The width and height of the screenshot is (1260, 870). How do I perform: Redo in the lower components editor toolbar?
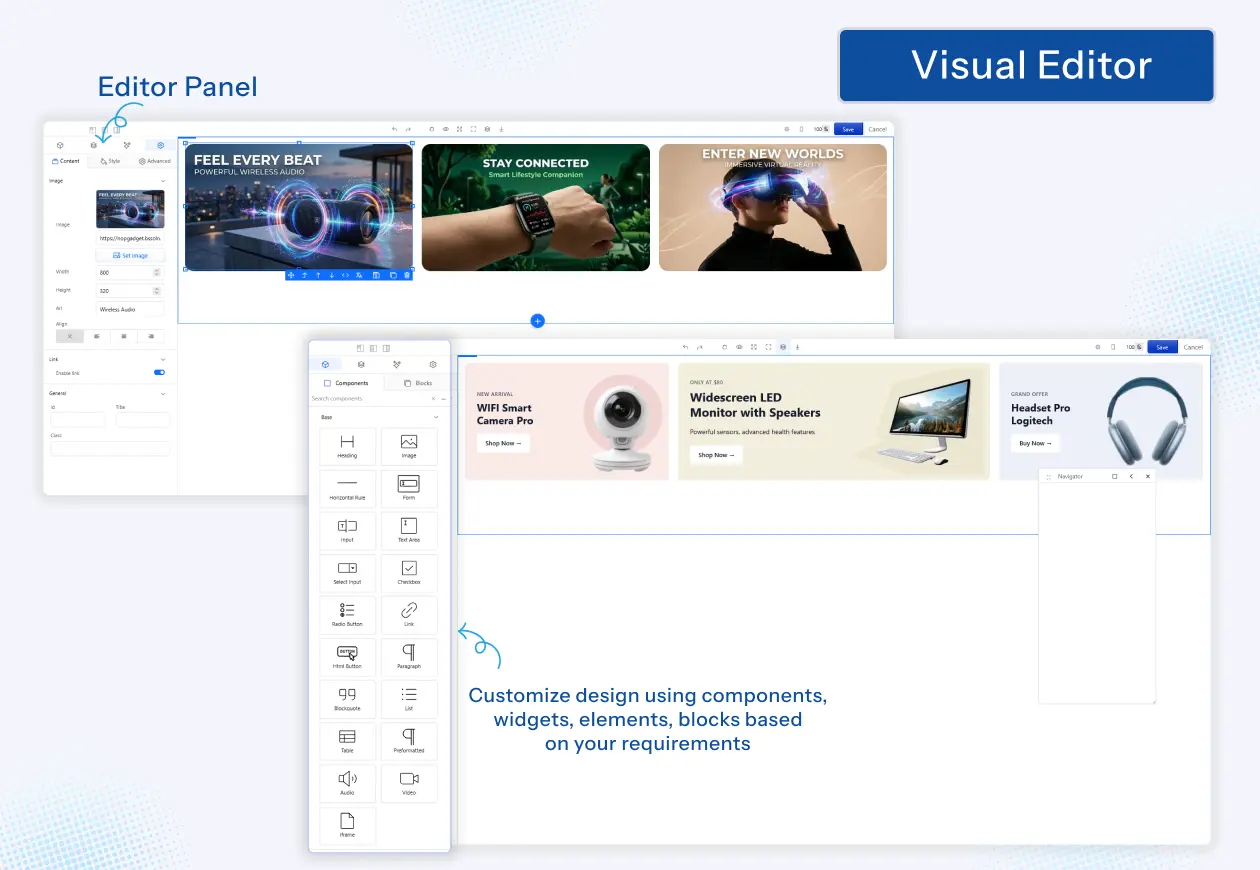click(x=699, y=347)
